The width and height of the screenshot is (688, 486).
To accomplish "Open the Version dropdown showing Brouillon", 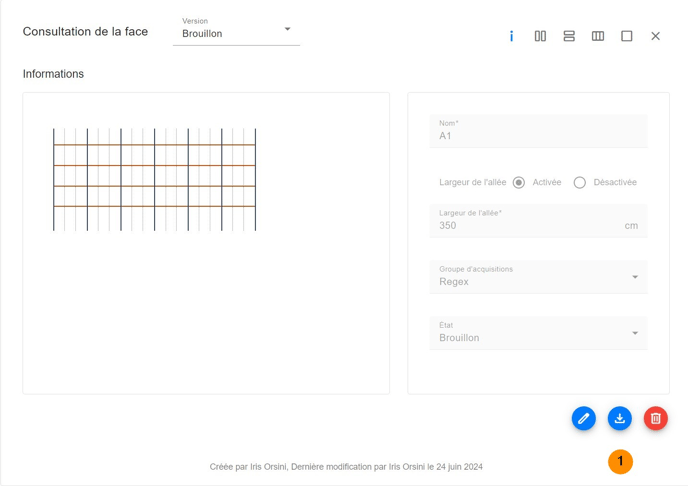I will pos(236,32).
